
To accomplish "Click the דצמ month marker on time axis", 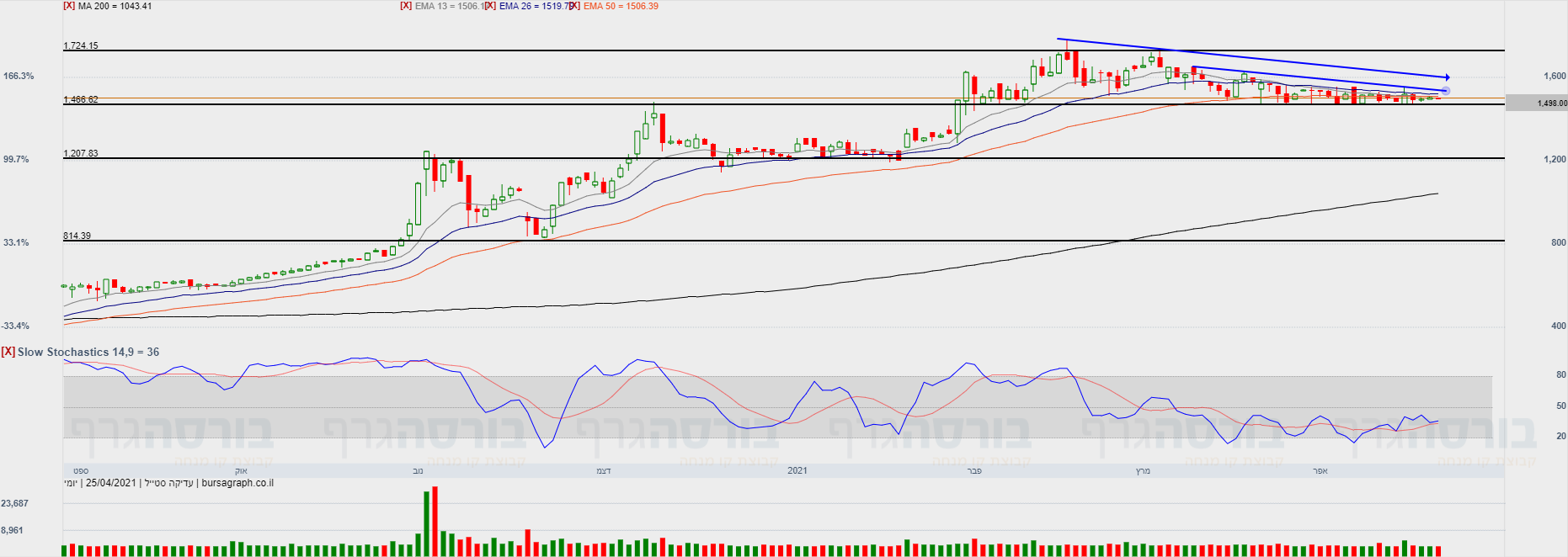I will (x=604, y=470).
